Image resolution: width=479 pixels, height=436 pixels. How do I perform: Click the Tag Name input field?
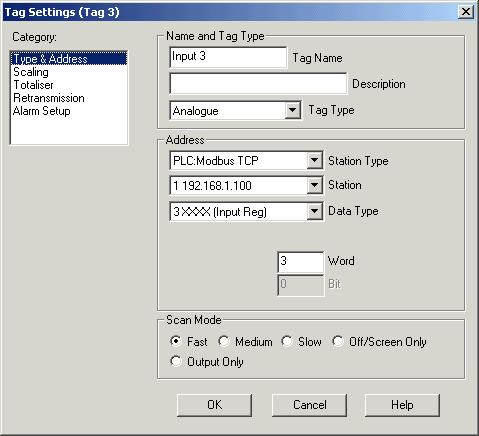pos(228,57)
